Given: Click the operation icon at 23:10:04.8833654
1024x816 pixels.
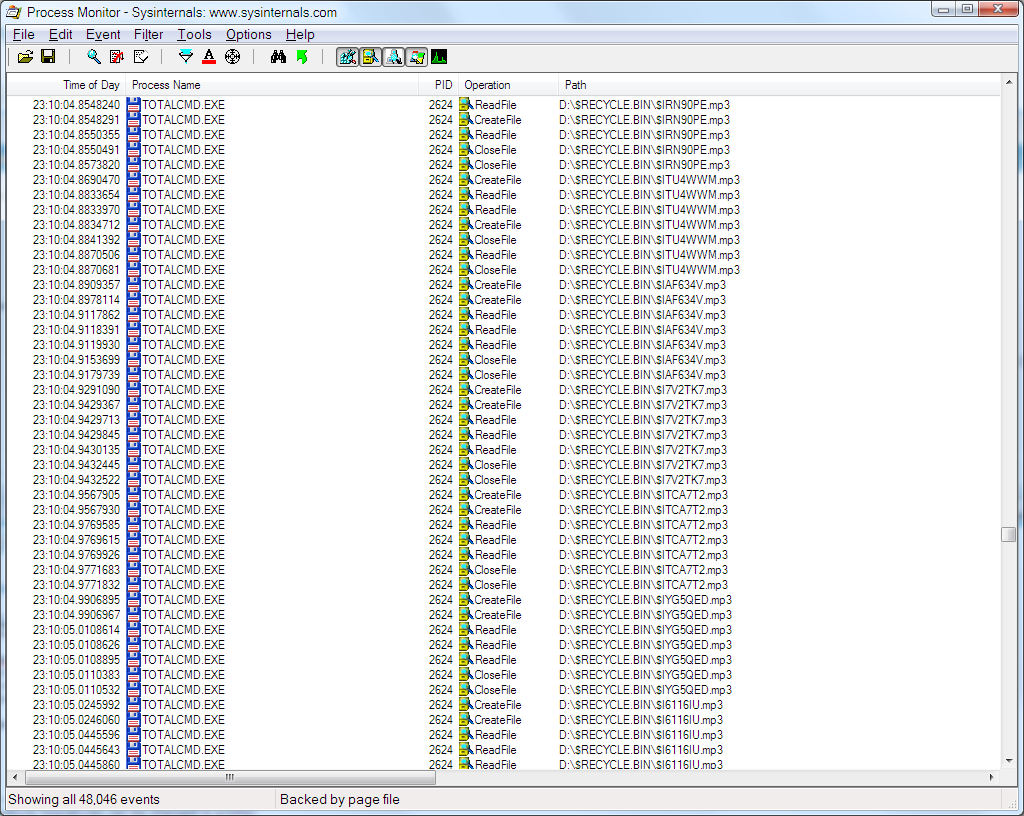Looking at the screenshot, I should (x=466, y=195).
